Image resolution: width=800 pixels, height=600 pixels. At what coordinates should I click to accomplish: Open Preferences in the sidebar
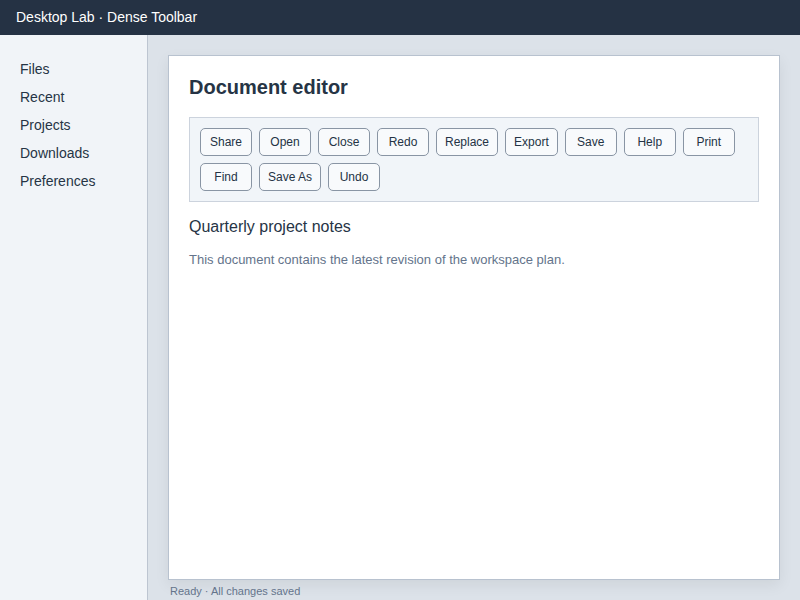pos(58,181)
